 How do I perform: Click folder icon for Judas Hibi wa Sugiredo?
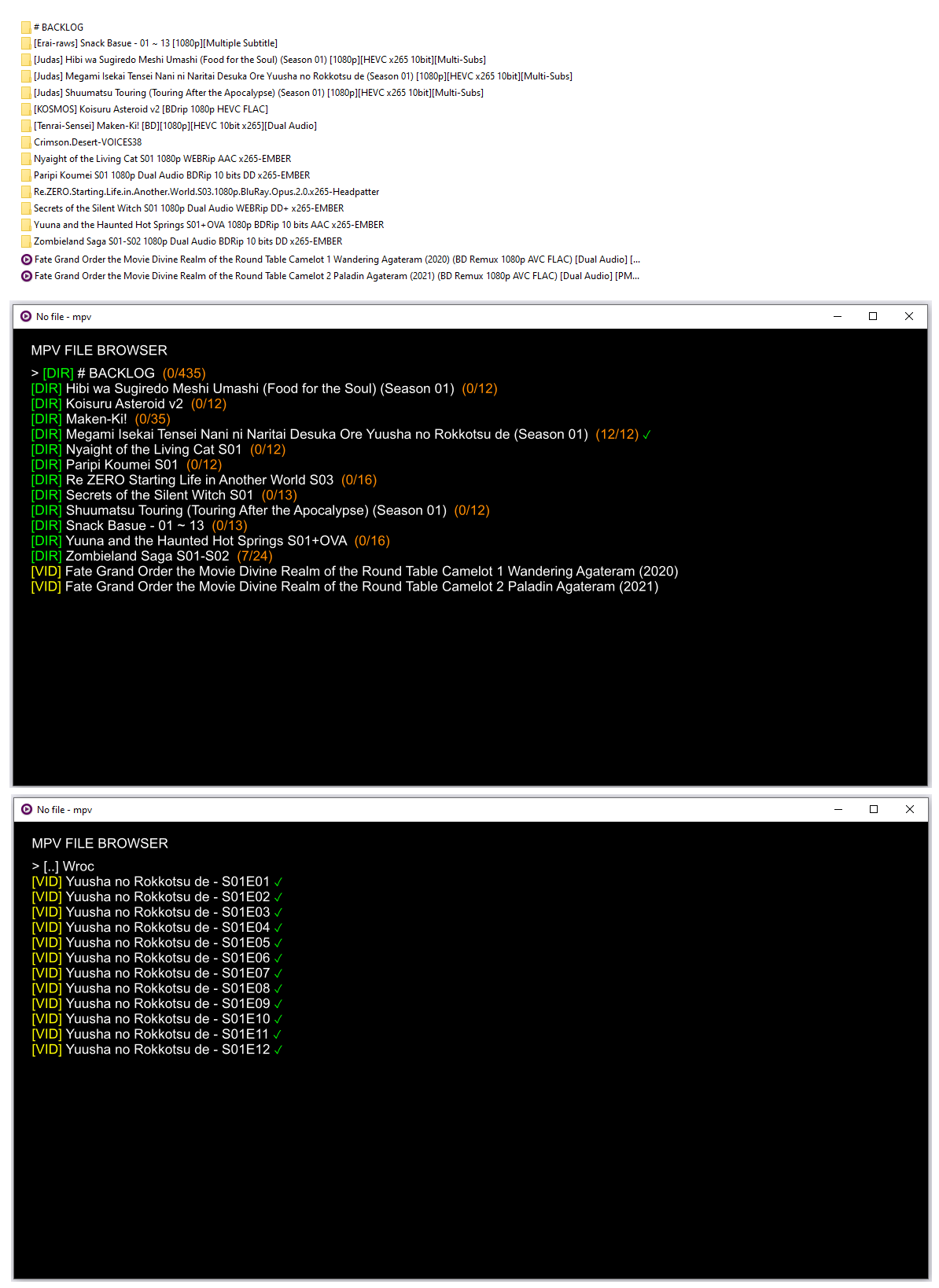pyautogui.click(x=26, y=61)
